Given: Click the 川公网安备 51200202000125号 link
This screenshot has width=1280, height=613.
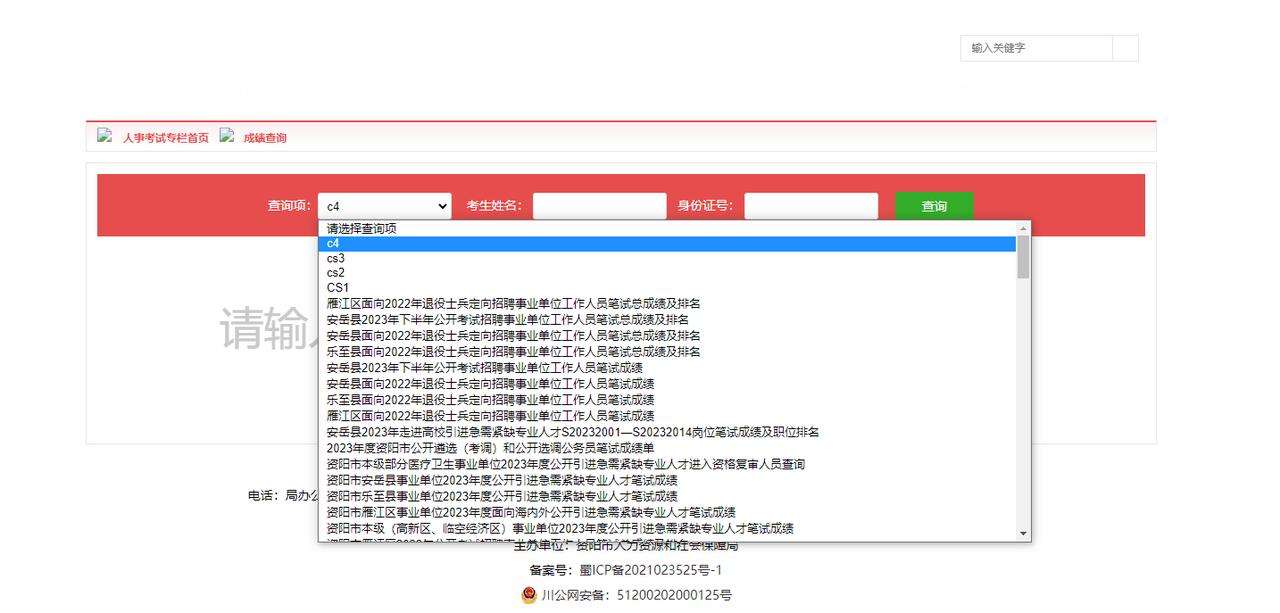Looking at the screenshot, I should point(636,595).
